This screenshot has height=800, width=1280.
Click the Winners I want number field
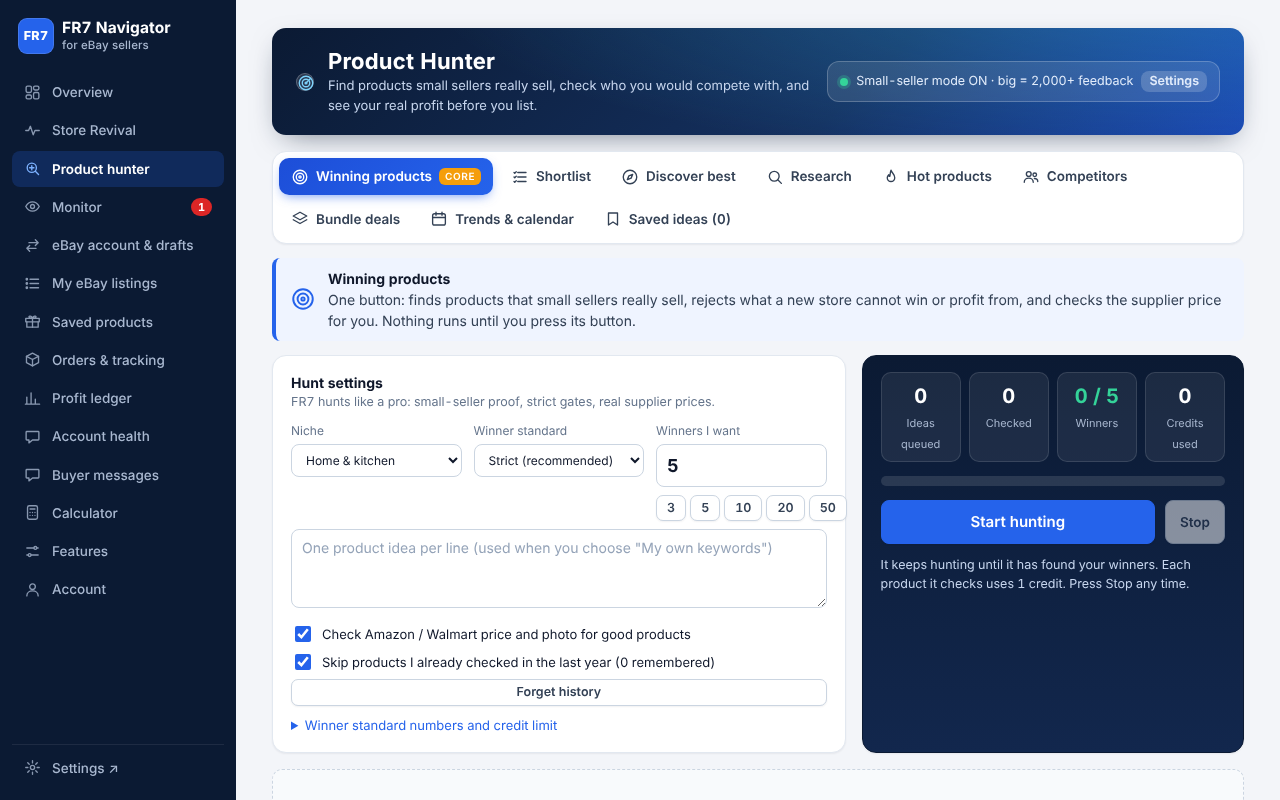coord(741,466)
